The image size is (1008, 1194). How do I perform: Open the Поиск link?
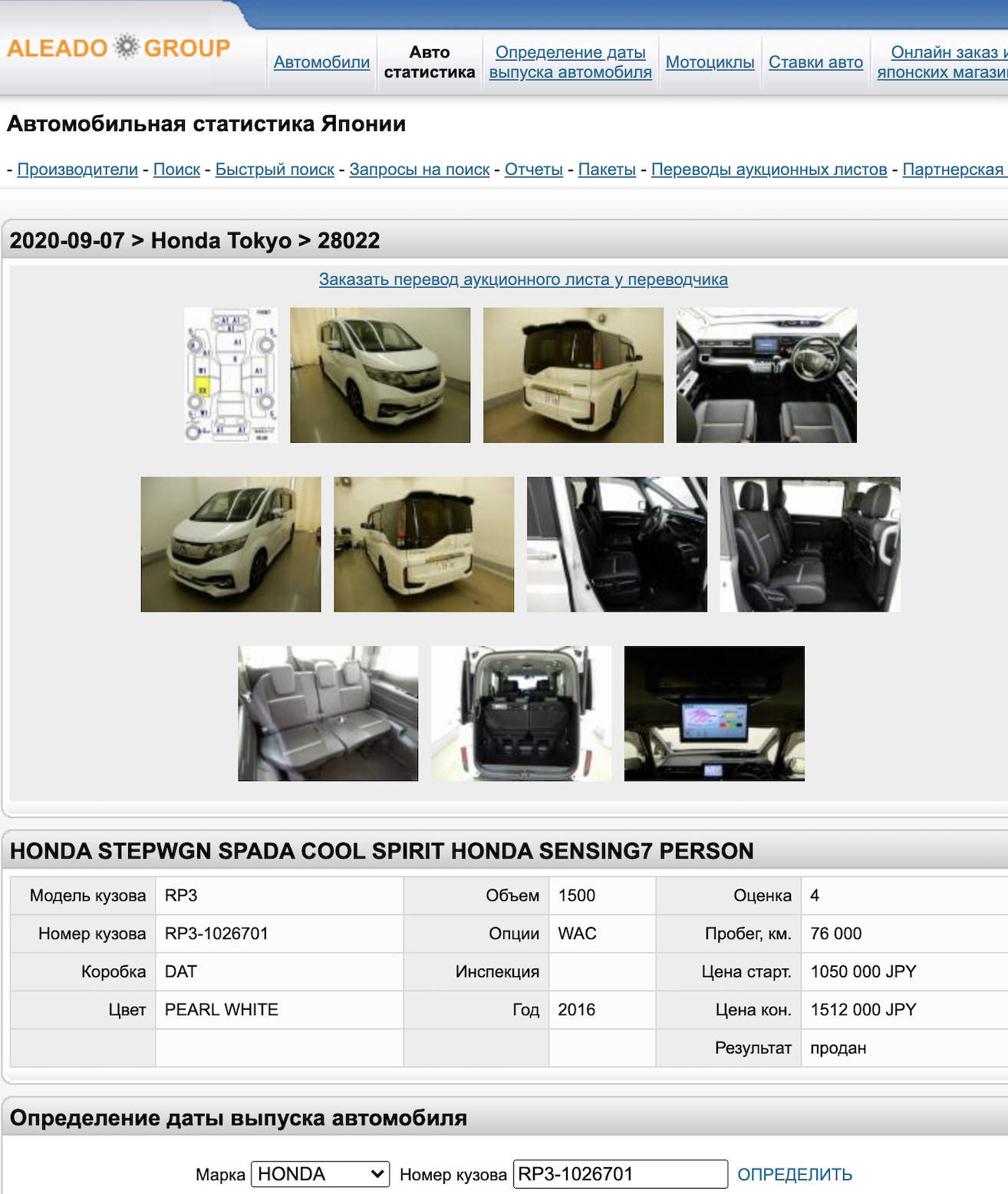[x=176, y=170]
